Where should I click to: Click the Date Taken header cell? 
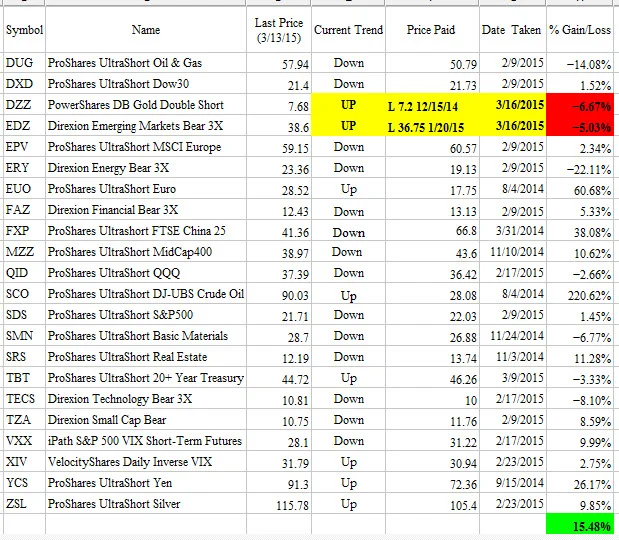coord(512,30)
